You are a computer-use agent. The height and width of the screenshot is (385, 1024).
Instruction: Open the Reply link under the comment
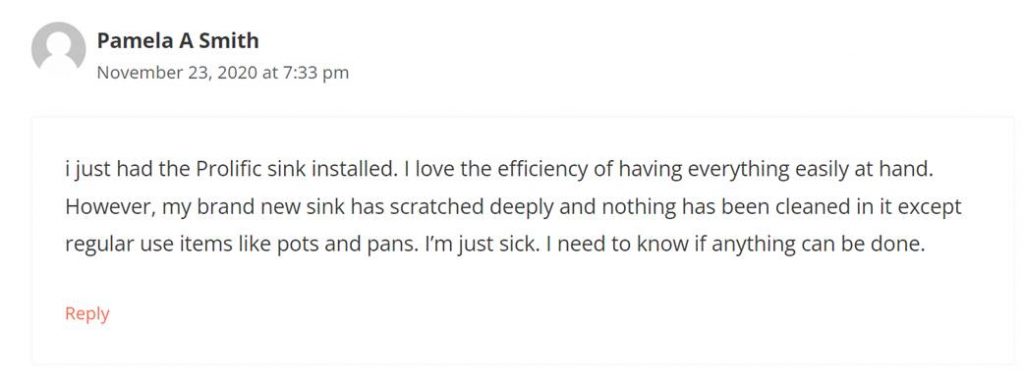87,314
